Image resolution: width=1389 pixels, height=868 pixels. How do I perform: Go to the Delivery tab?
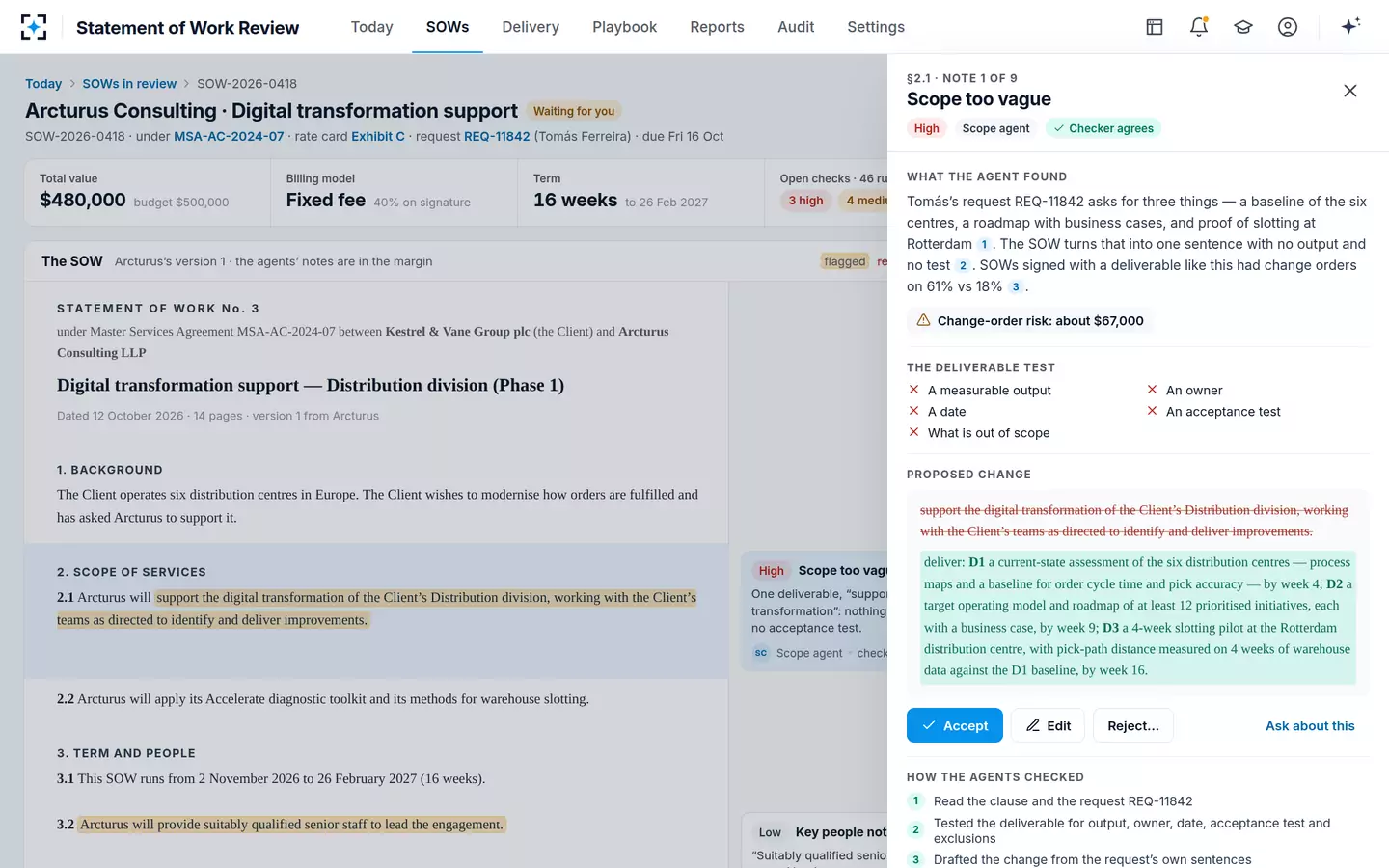(x=531, y=27)
